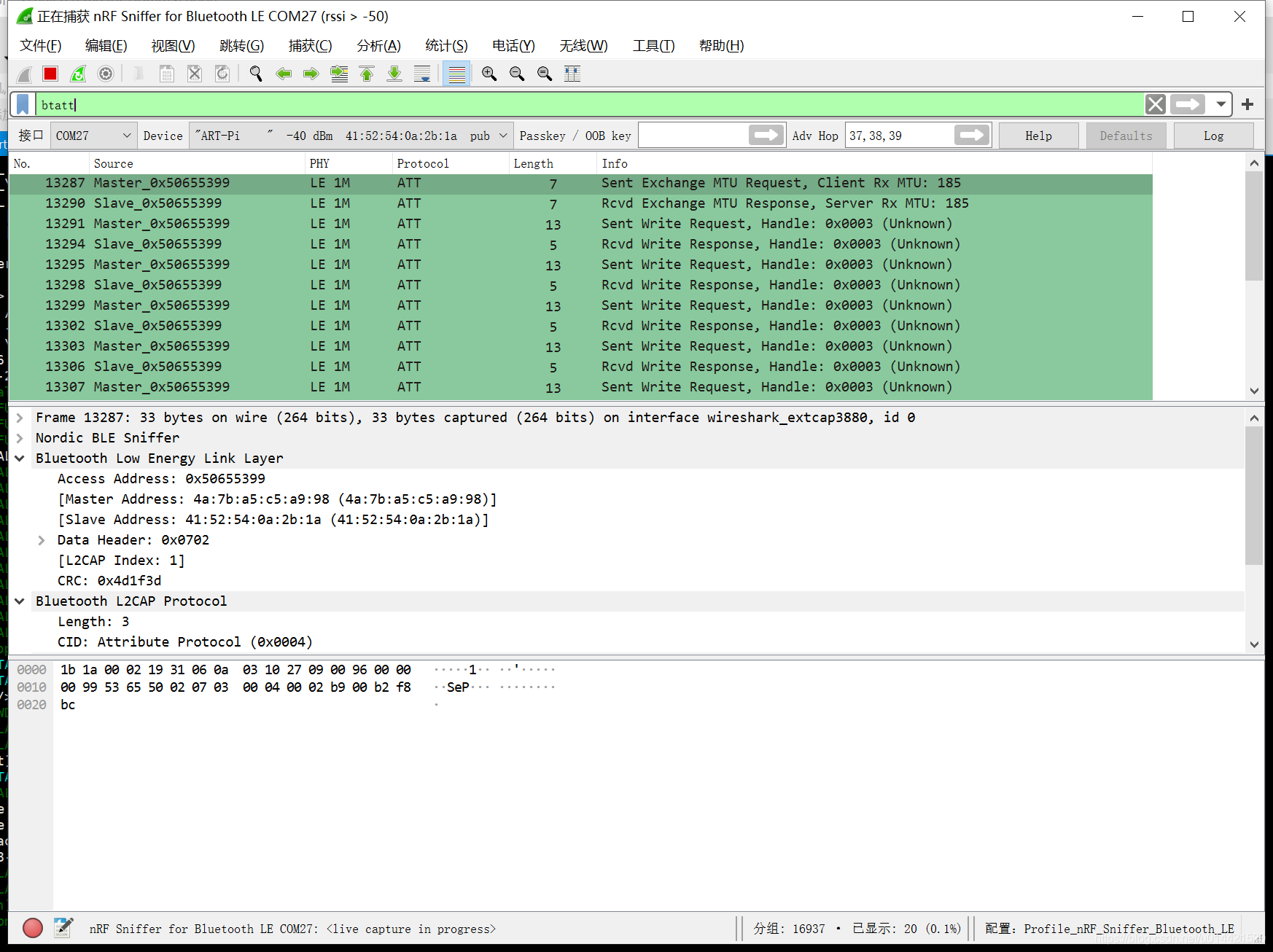Image resolution: width=1273 pixels, height=952 pixels.
Task: Click the Adv Hop field 37,38,39
Action: point(900,136)
